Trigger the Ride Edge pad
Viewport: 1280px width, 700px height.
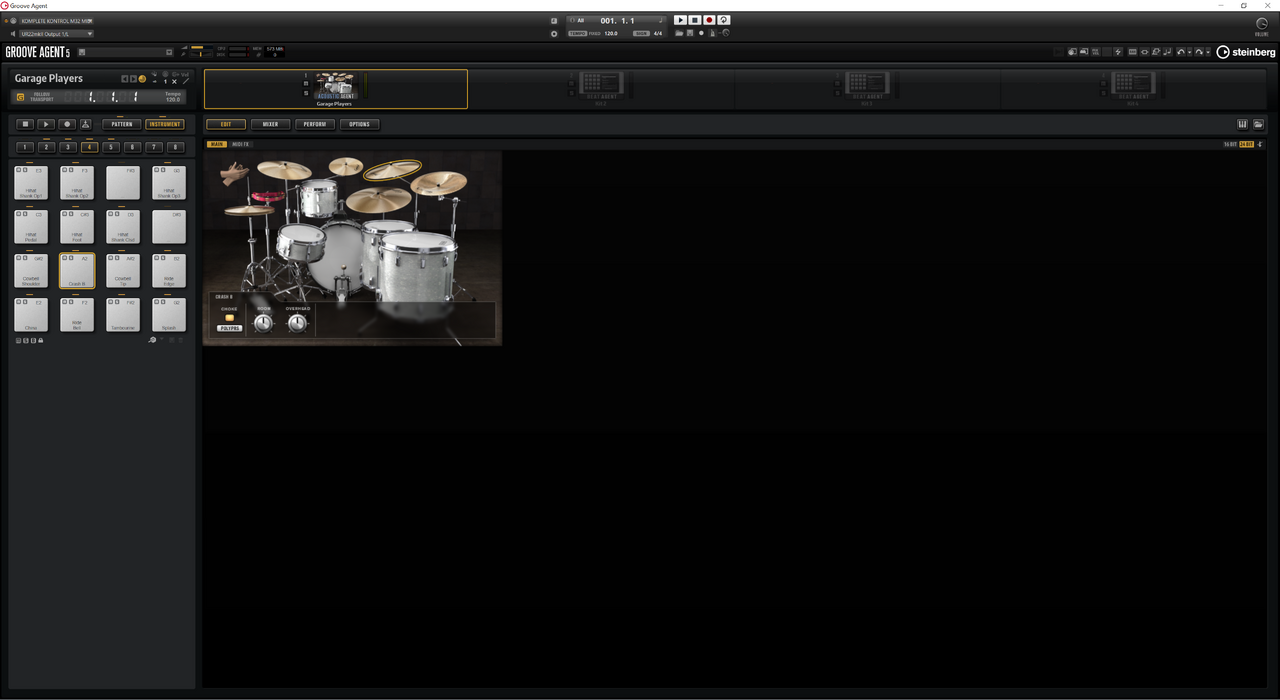point(169,271)
